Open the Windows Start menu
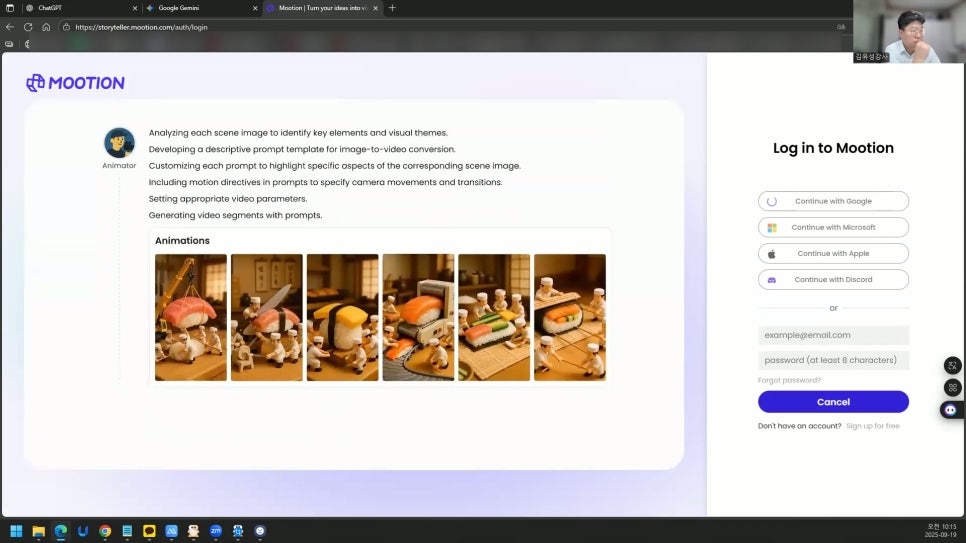The image size is (966, 543). [17, 531]
